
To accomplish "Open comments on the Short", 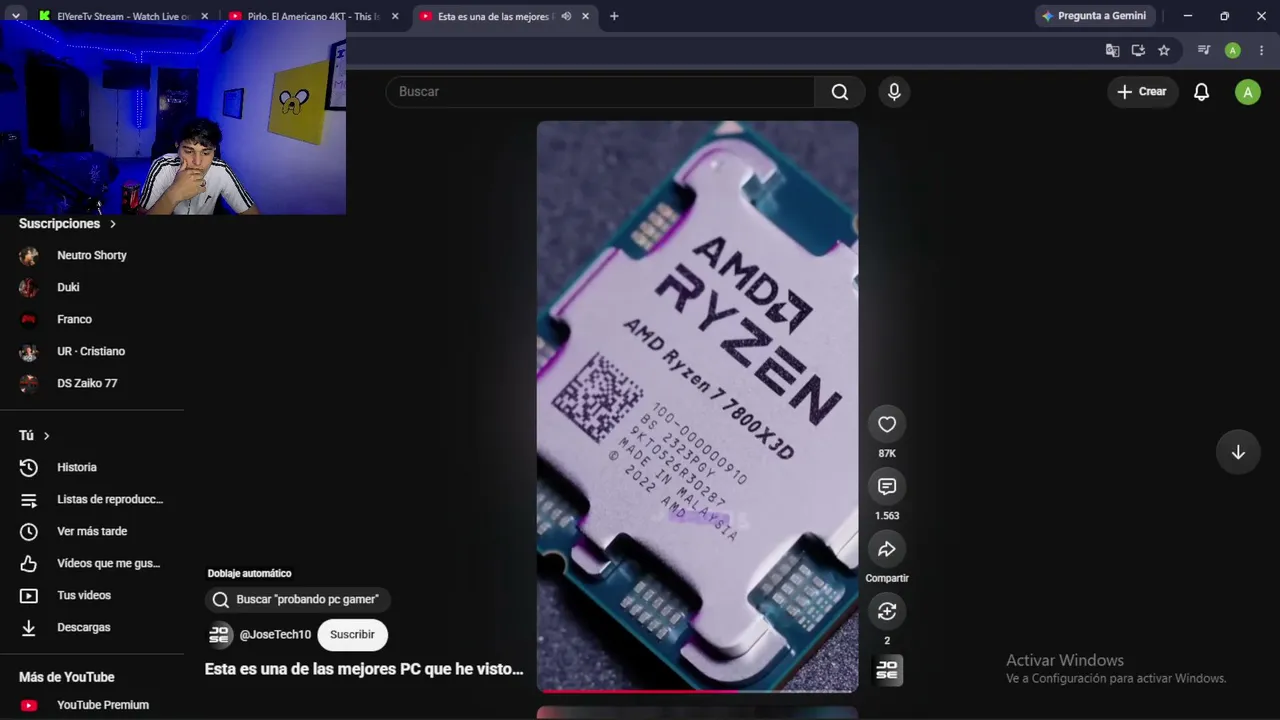I will [x=887, y=487].
